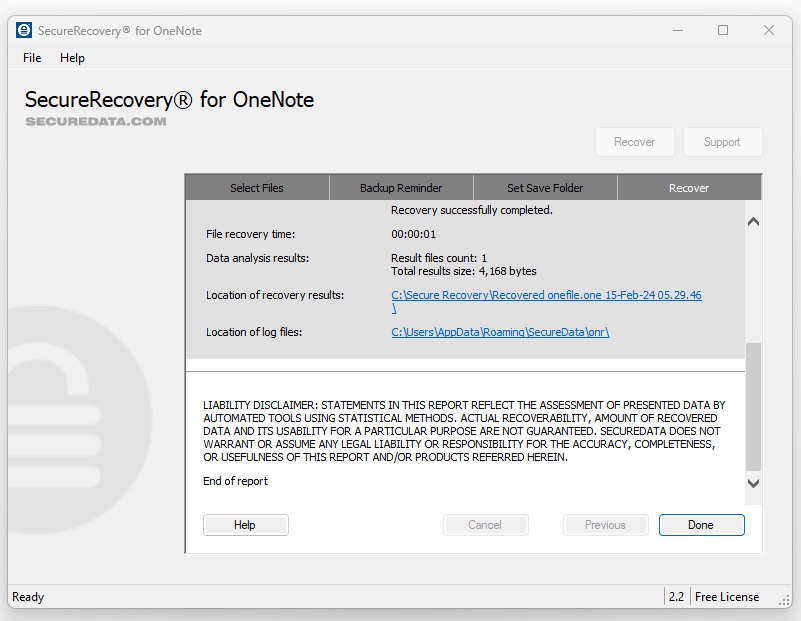The width and height of the screenshot is (801, 621).
Task: Minimize the SecureRecovery window
Action: (677, 30)
